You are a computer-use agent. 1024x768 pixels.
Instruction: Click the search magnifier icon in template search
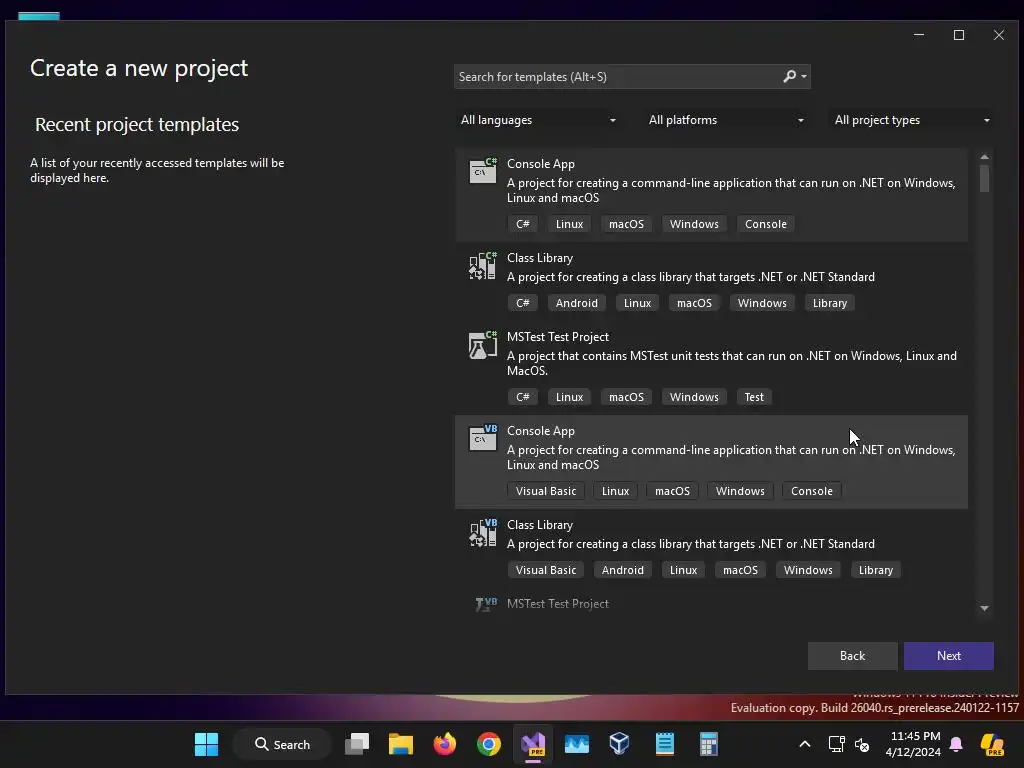point(790,76)
